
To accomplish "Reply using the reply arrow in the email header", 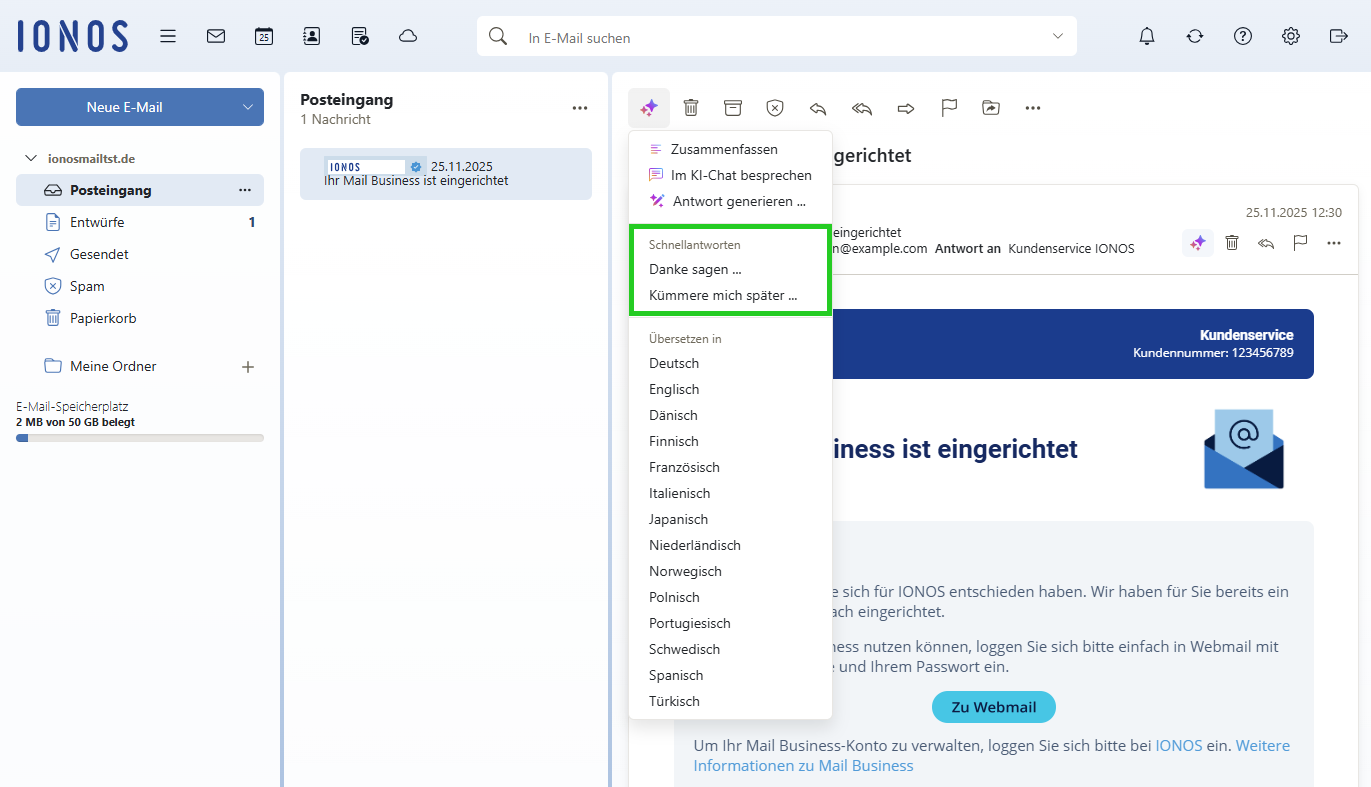I will 1266,242.
